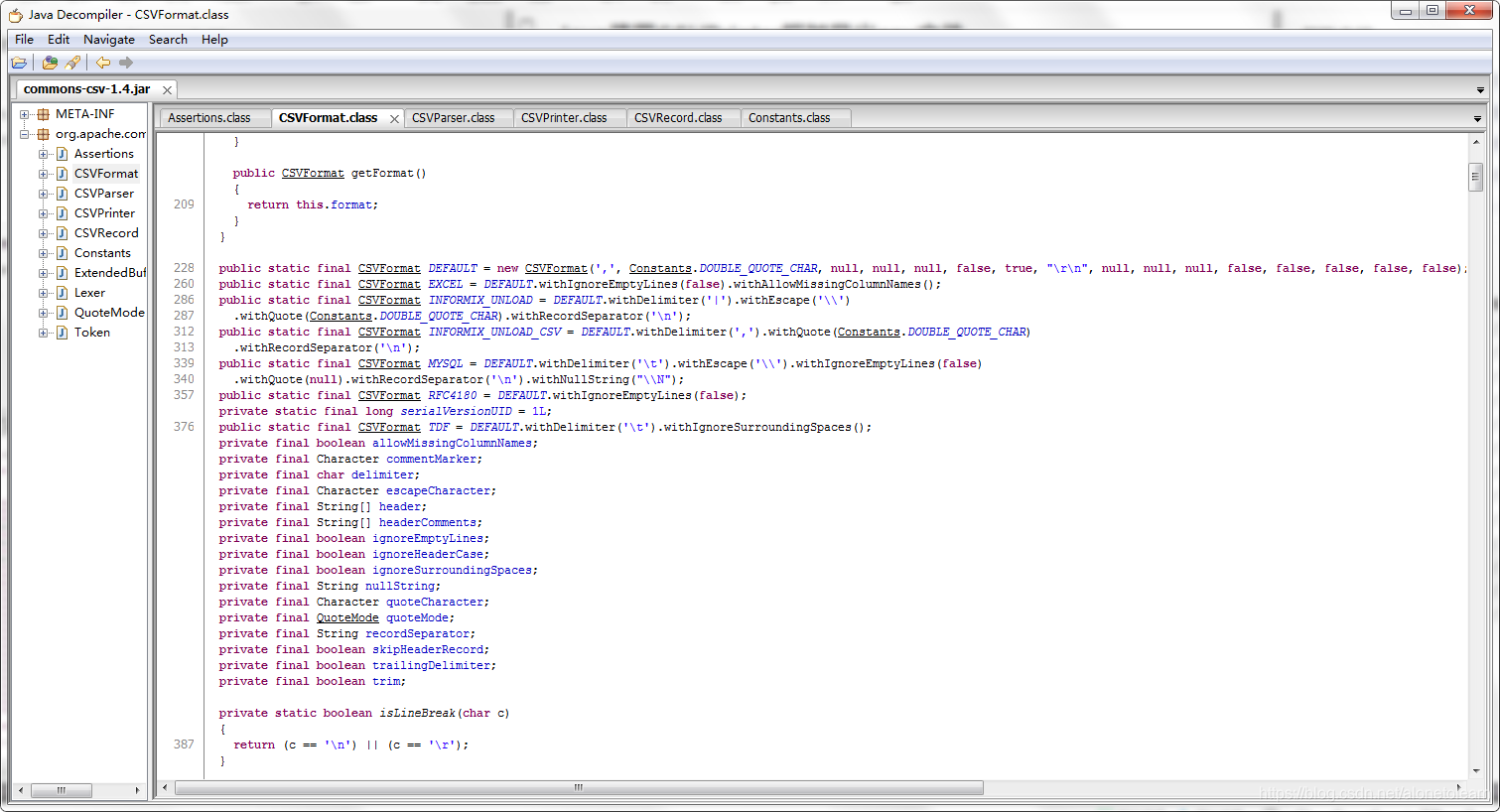Click the code pane vertical scrollbar thumb
This screenshot has height=812, width=1500.
point(1475,176)
